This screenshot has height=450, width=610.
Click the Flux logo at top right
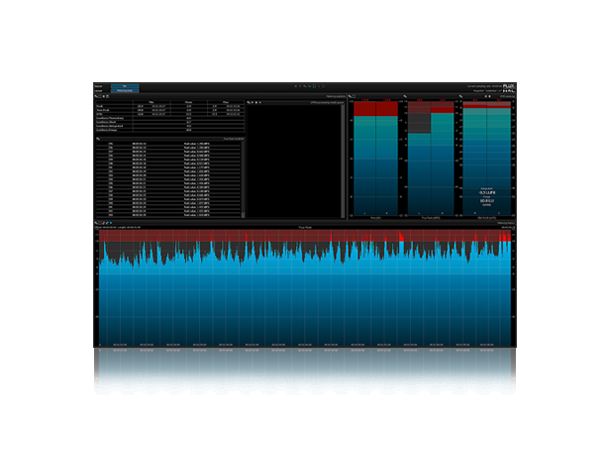(x=509, y=86)
